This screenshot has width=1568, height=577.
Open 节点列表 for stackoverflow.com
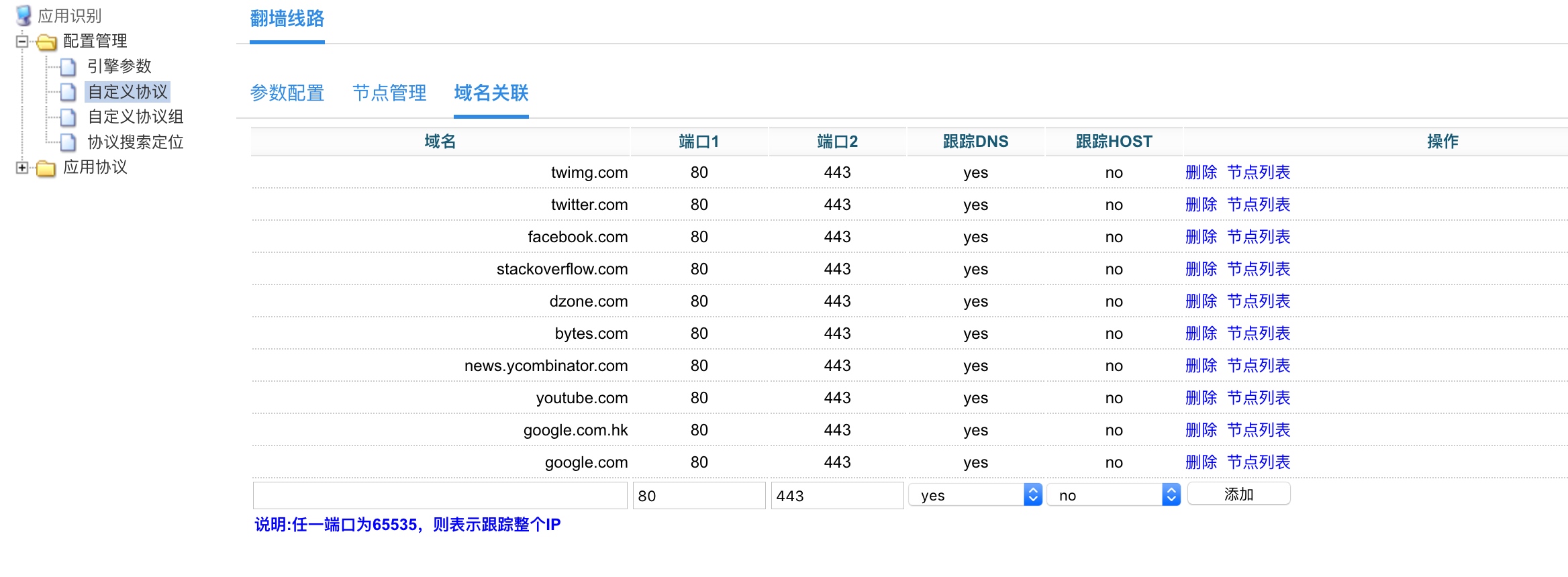(x=1259, y=269)
